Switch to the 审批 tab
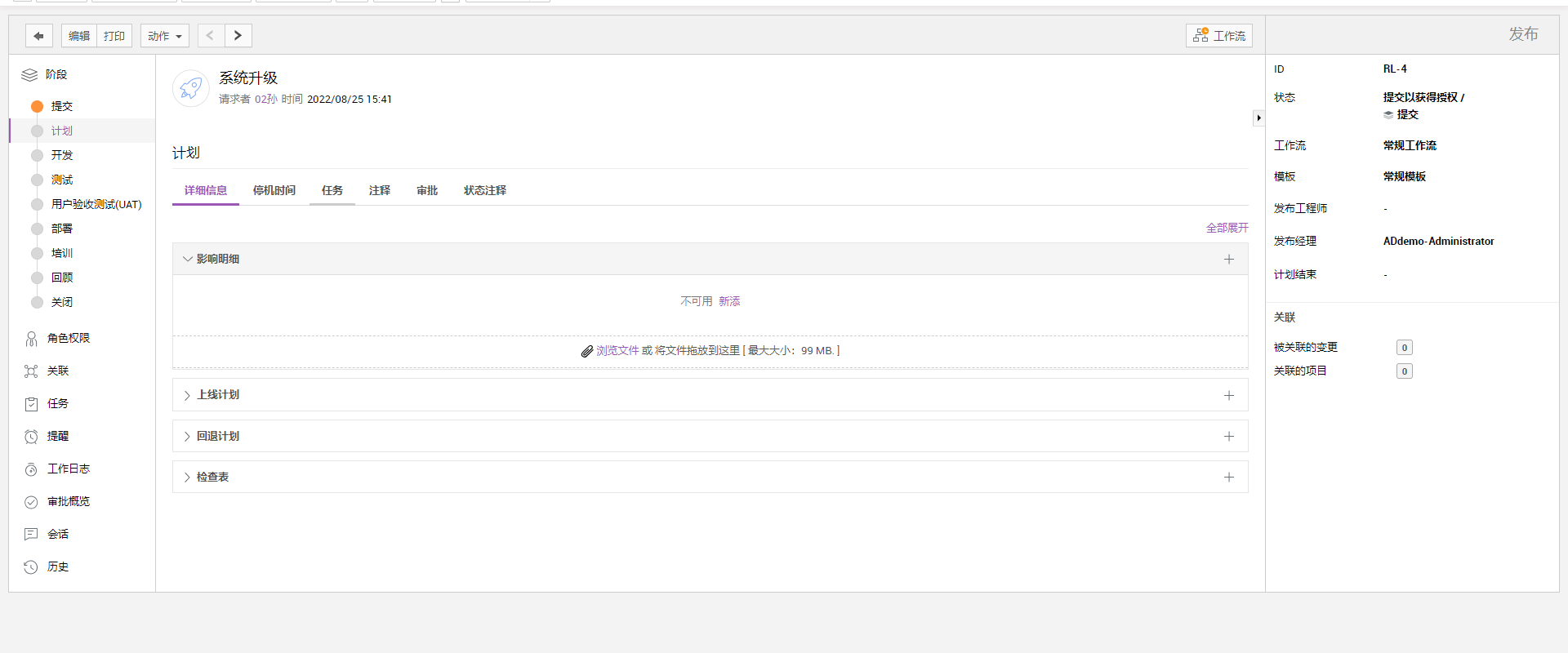 click(426, 190)
